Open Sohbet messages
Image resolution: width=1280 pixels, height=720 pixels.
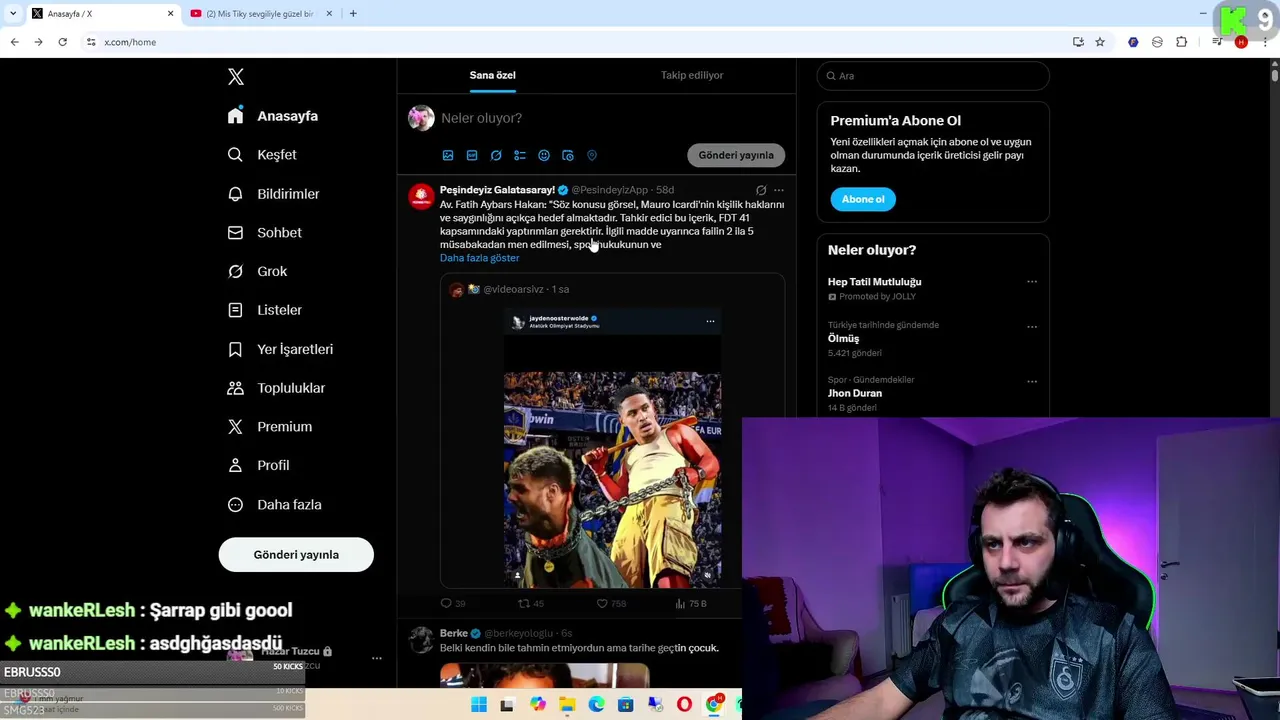click(x=264, y=233)
